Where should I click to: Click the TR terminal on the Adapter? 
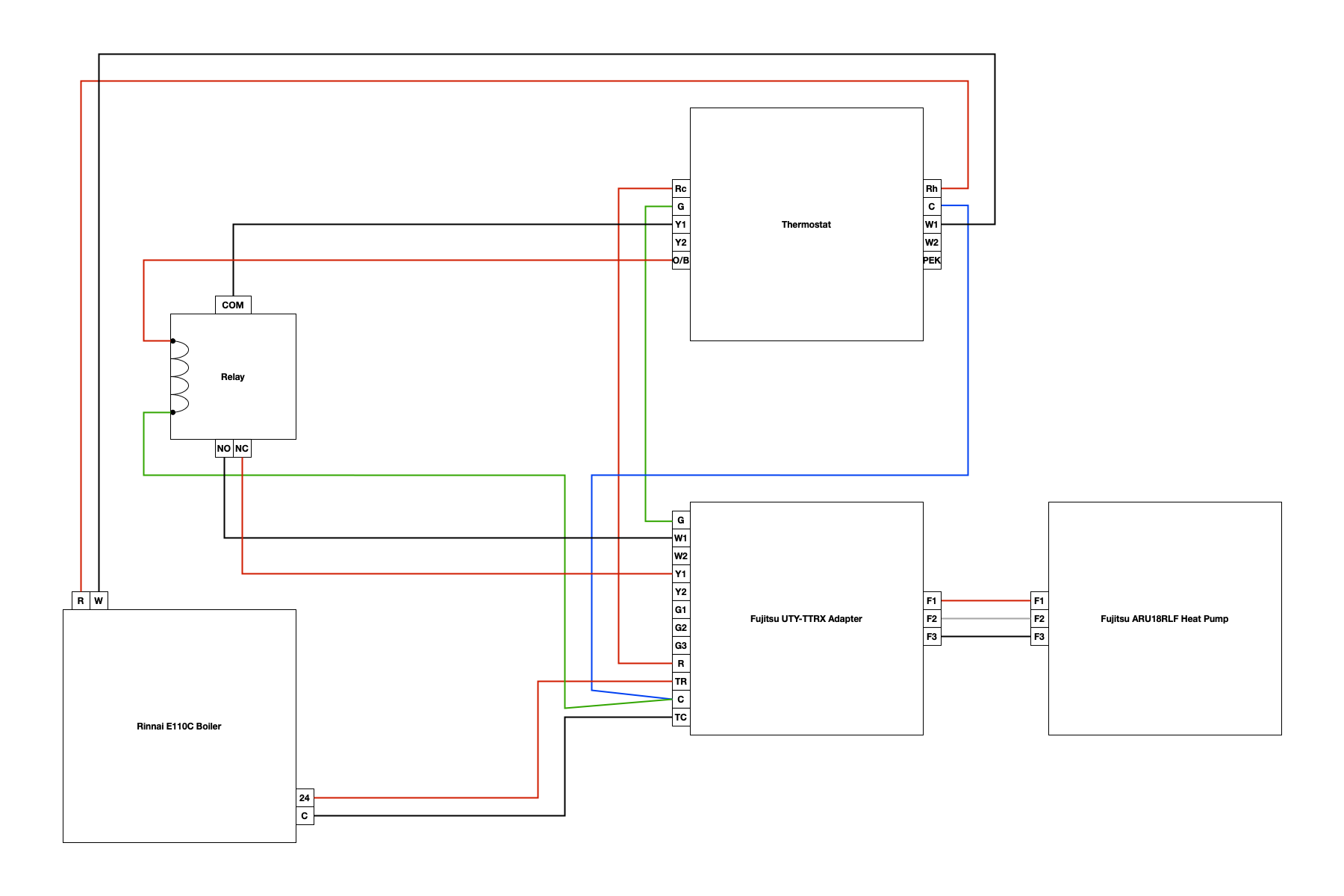click(x=681, y=682)
